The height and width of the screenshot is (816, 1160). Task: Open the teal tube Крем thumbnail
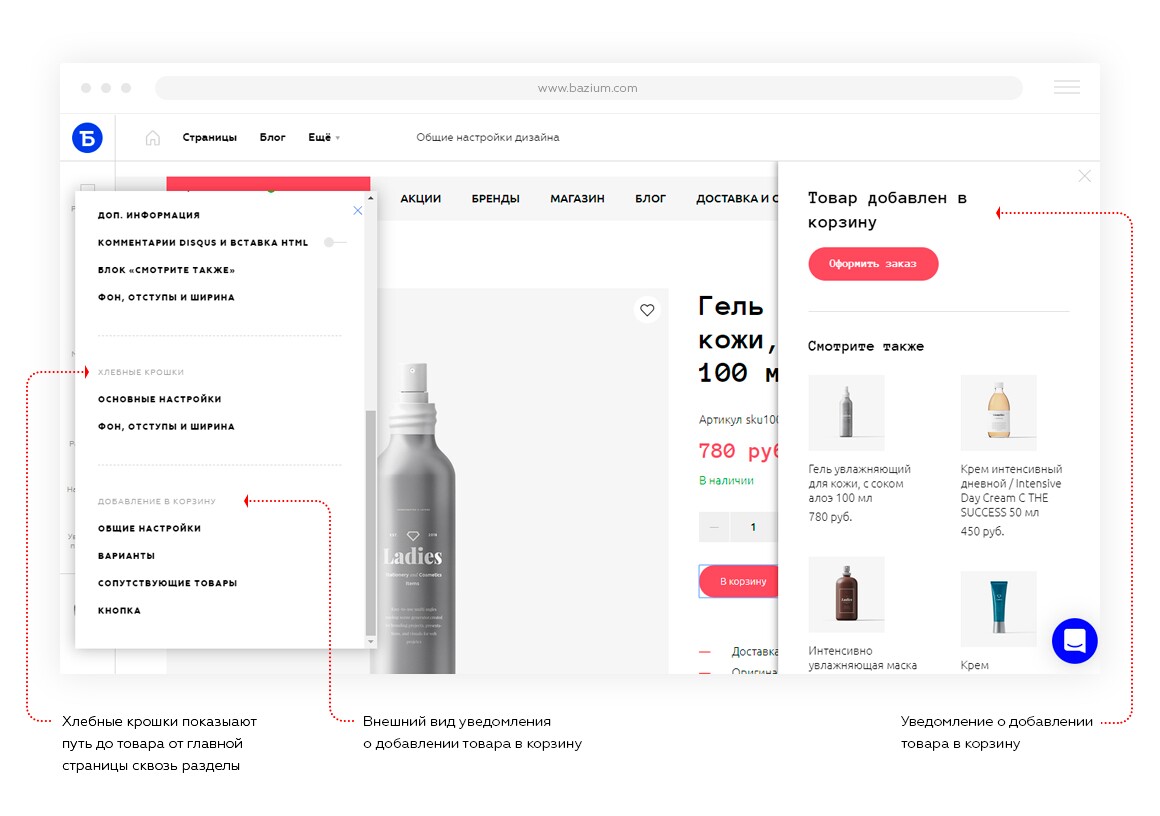click(x=999, y=609)
